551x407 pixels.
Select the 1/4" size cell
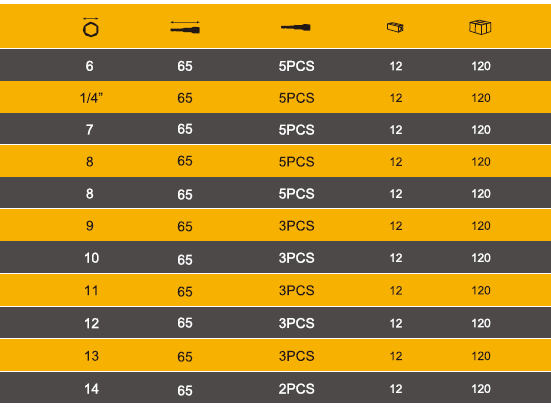click(91, 98)
